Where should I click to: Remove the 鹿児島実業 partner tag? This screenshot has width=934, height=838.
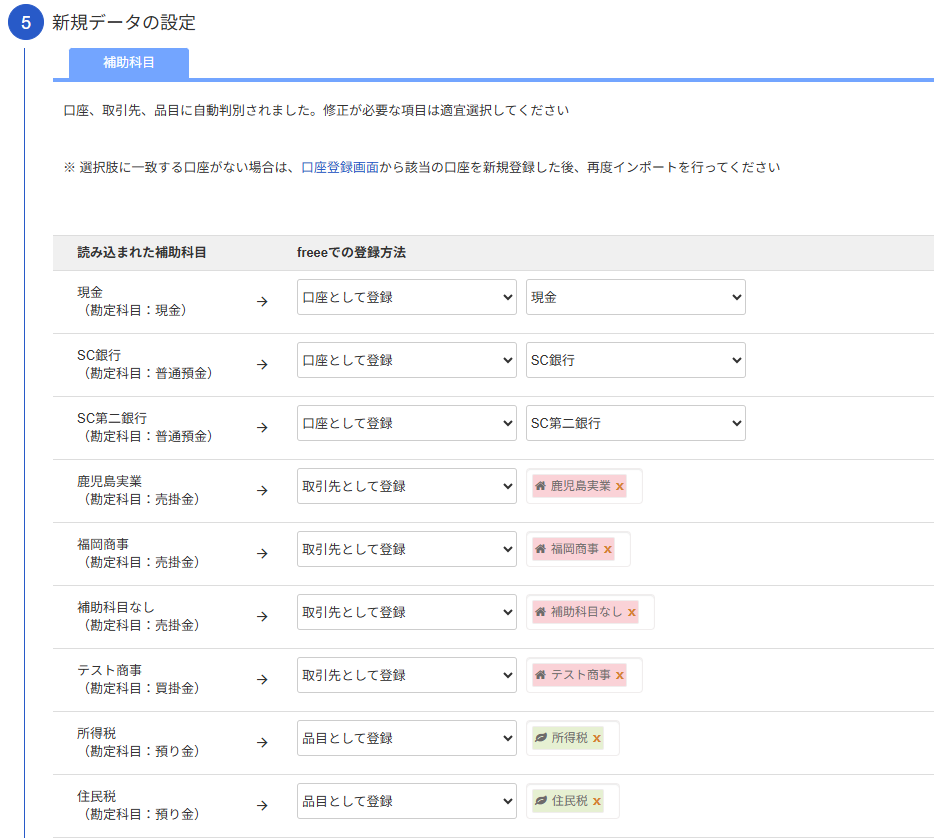tap(620, 486)
